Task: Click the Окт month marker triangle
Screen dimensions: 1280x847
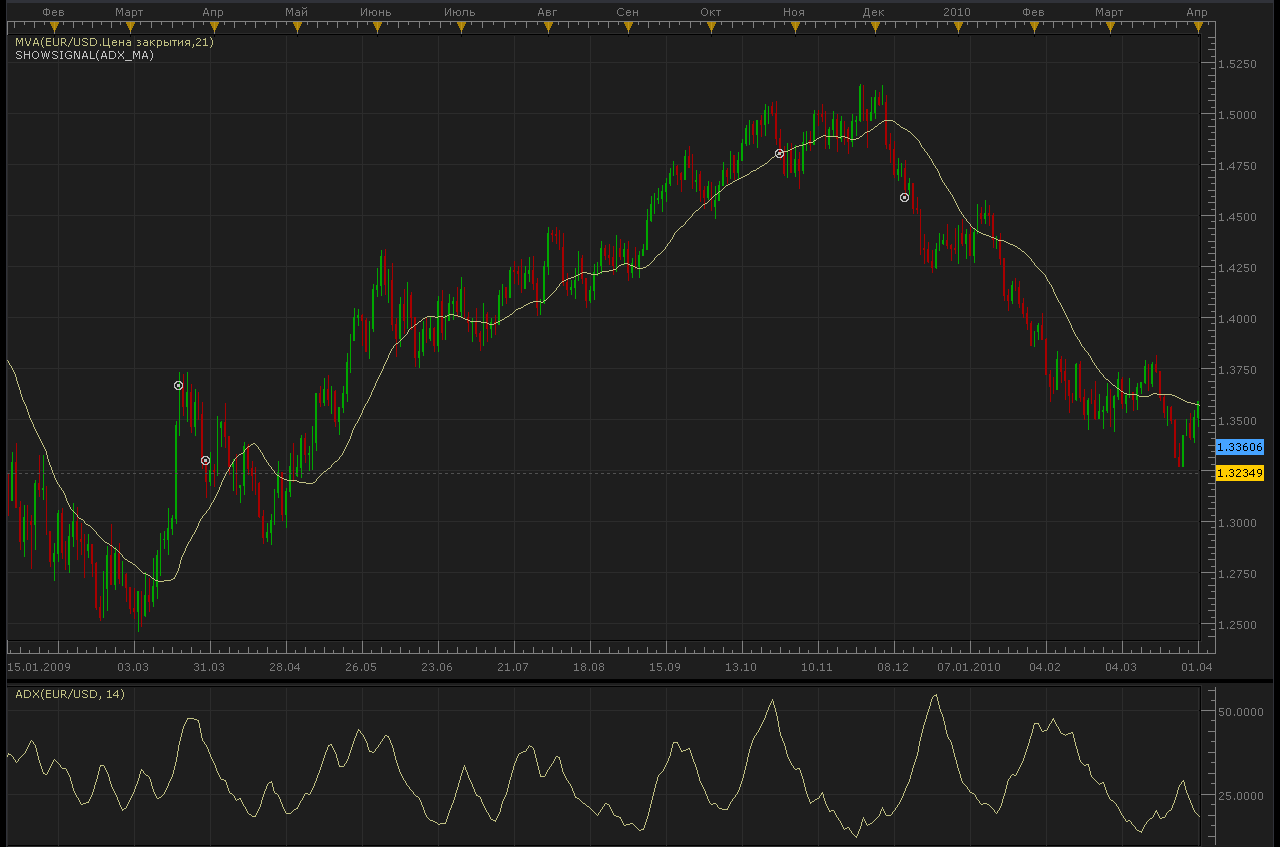Action: click(x=711, y=27)
